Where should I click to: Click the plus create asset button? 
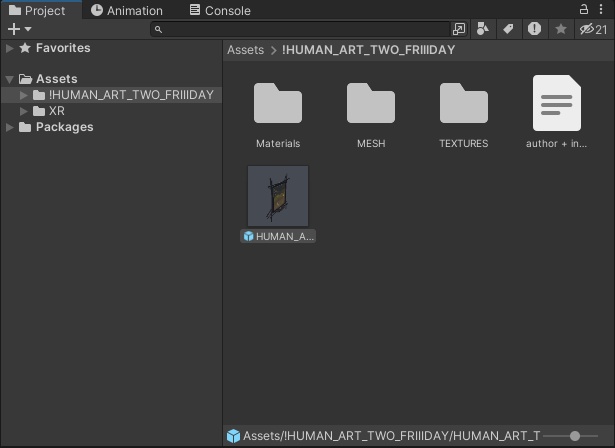[14, 29]
